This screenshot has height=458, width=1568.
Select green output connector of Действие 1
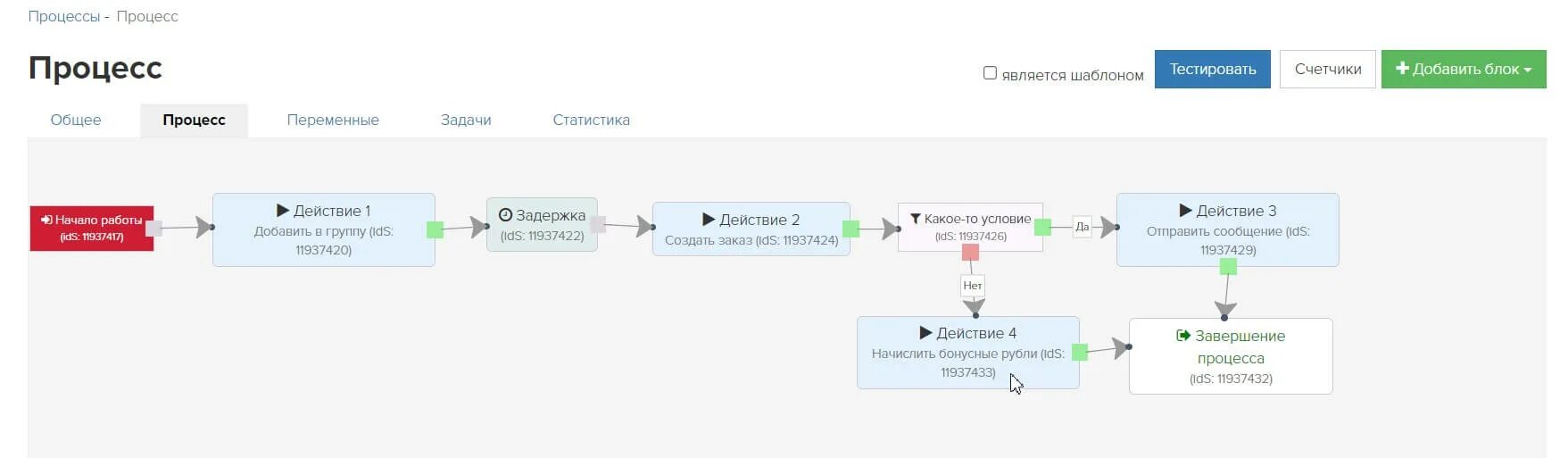point(435,229)
